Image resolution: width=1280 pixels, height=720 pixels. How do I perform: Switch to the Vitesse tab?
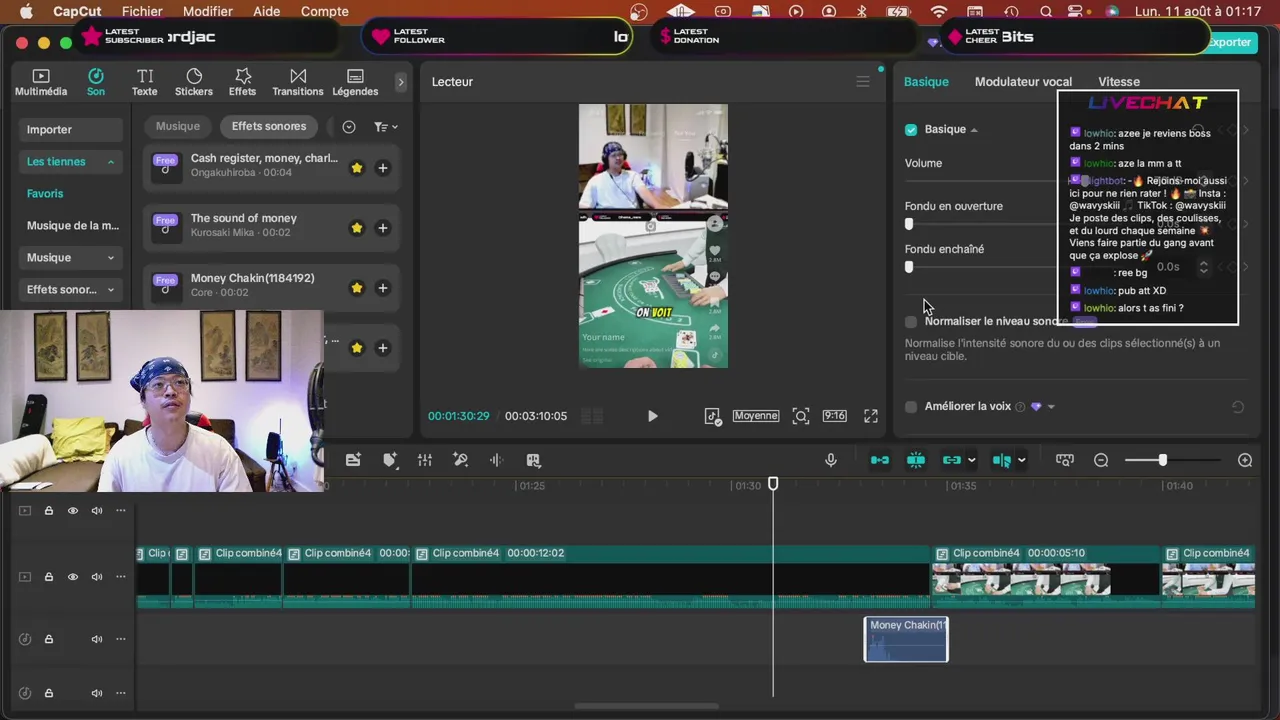click(x=1119, y=82)
